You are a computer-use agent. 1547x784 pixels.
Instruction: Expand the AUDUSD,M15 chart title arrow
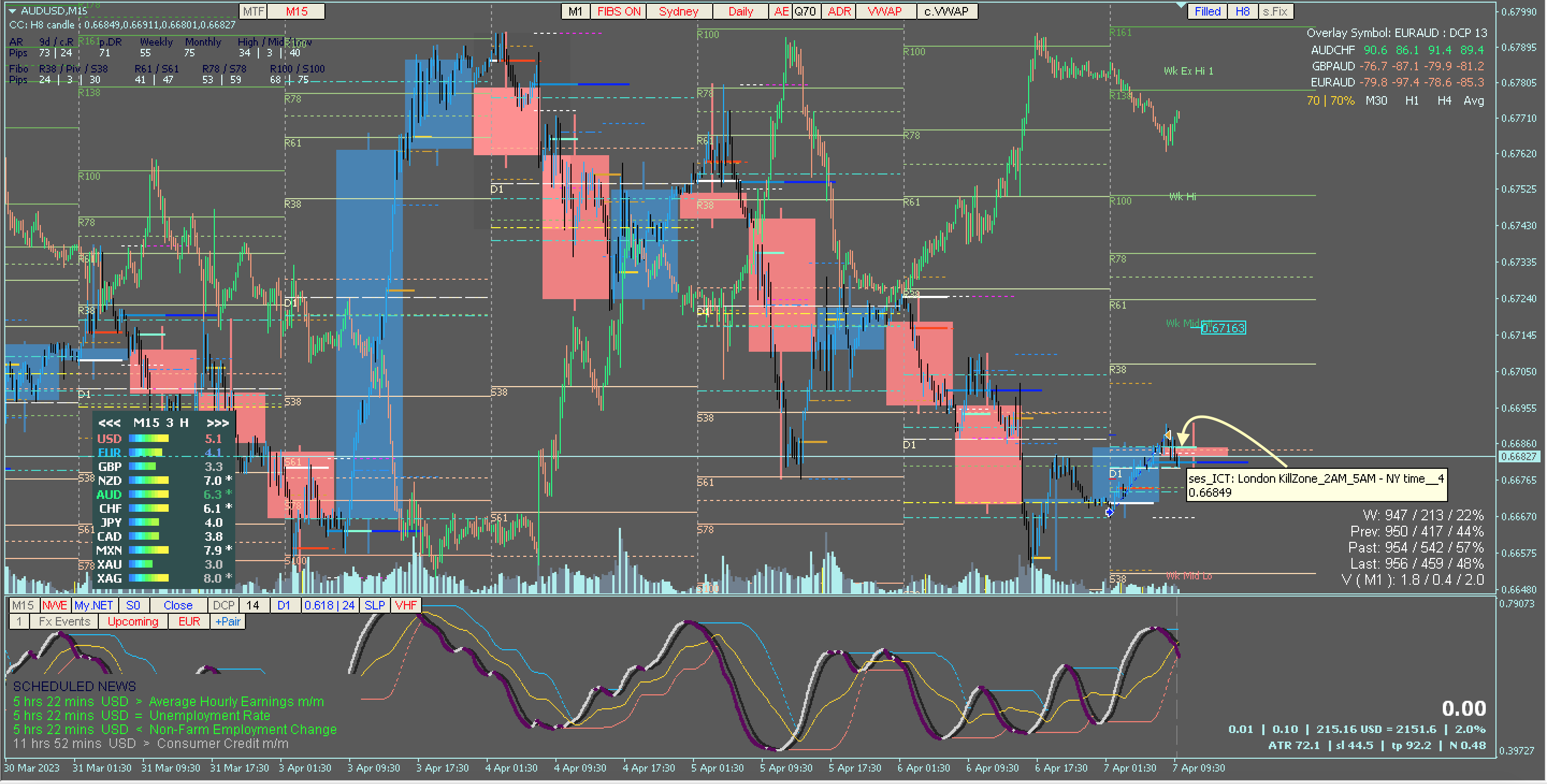pyautogui.click(x=12, y=11)
